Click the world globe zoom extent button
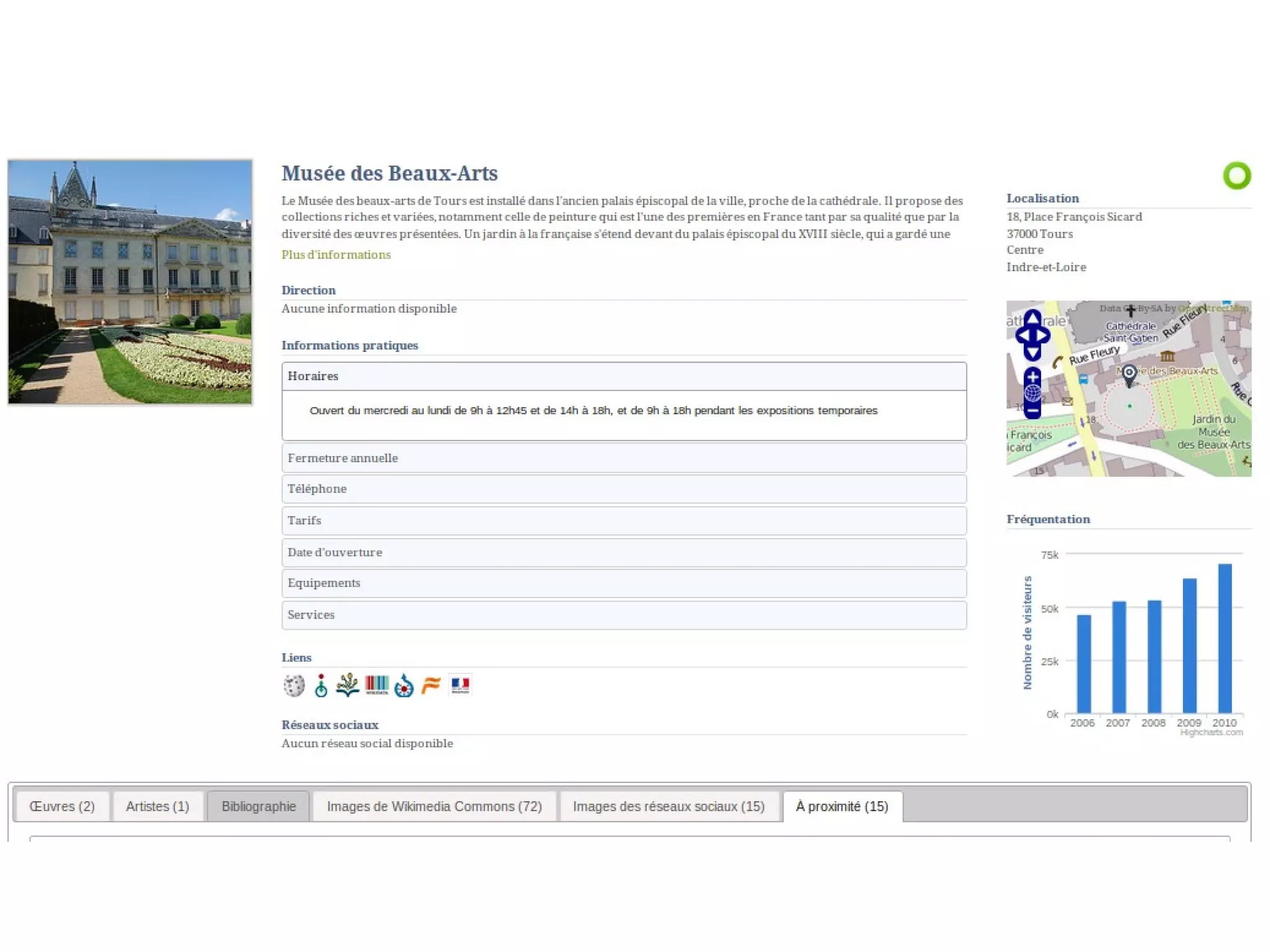1270x952 pixels. pyautogui.click(x=1032, y=393)
